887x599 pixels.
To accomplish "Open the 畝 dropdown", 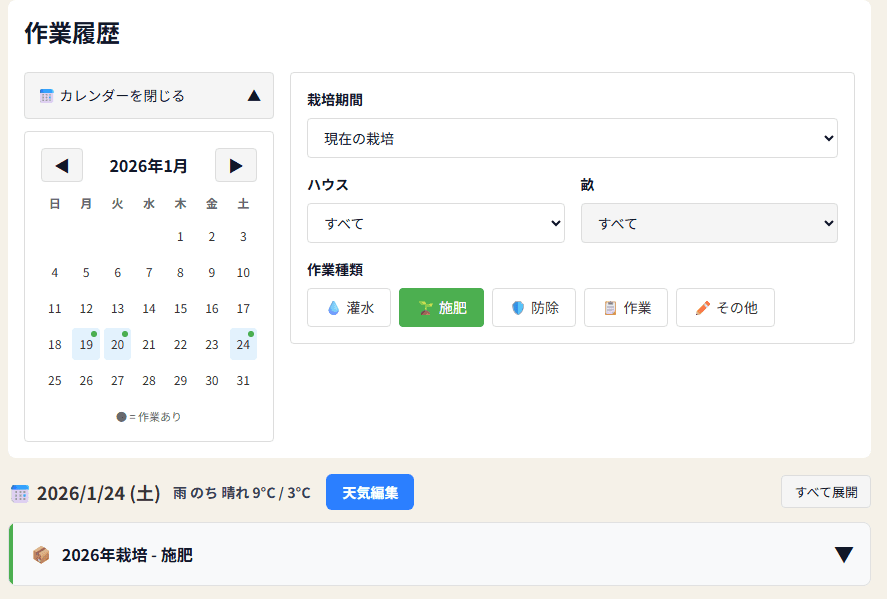I will coord(709,223).
